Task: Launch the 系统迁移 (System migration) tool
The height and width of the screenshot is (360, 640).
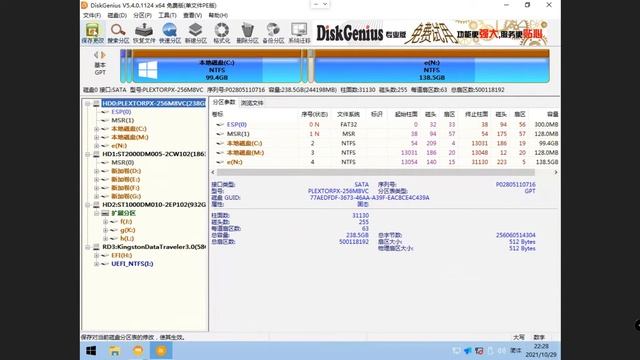Action: click(299, 33)
